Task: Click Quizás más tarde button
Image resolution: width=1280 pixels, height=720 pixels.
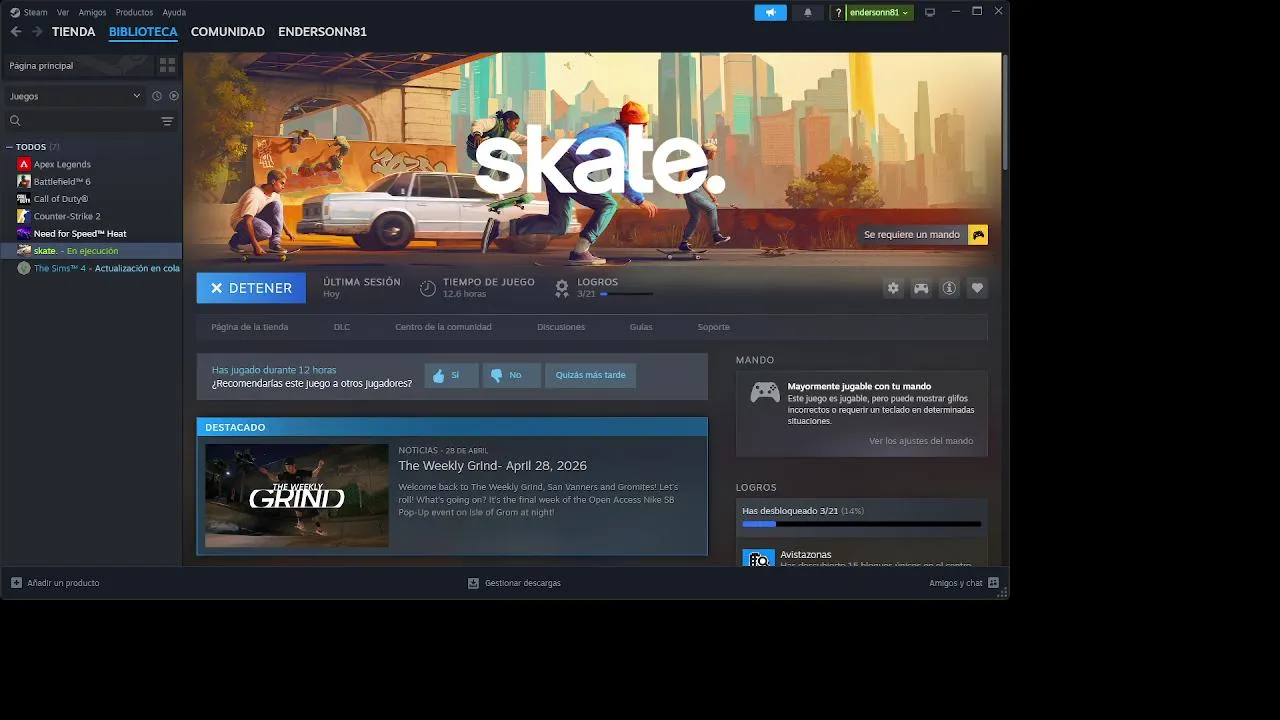Action: point(590,376)
